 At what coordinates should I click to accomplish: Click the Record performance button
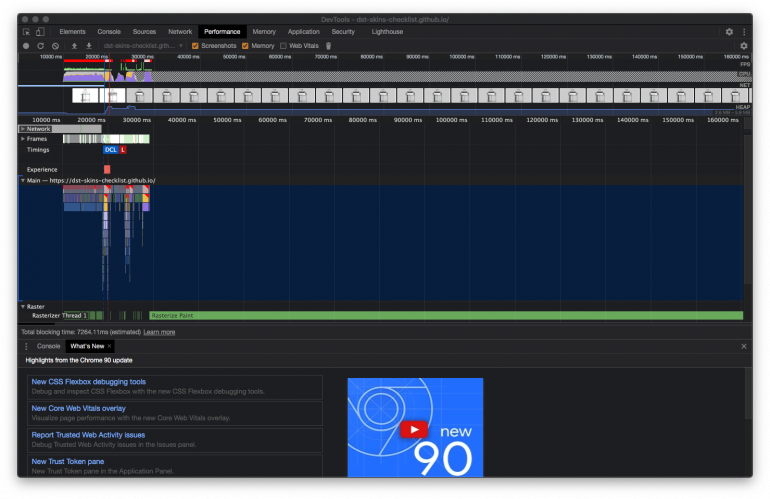click(x=26, y=45)
